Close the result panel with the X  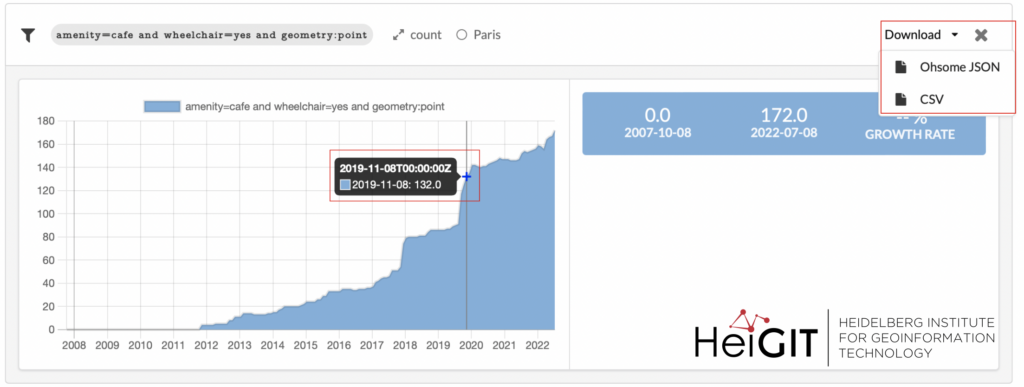tap(981, 35)
